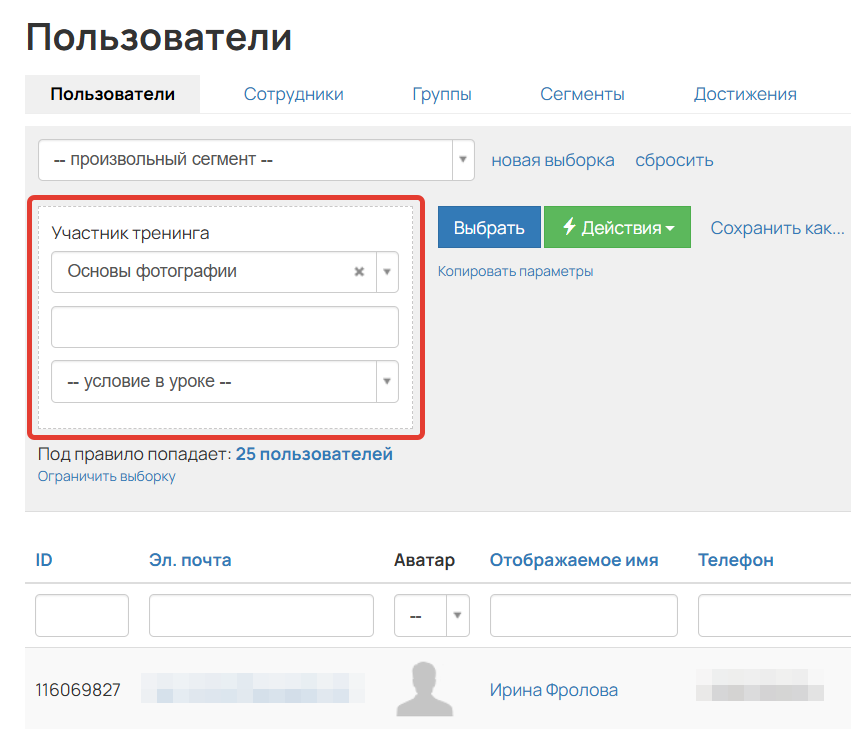
Task: Open the '-- условие в уроке --' dropdown
Action: point(387,381)
